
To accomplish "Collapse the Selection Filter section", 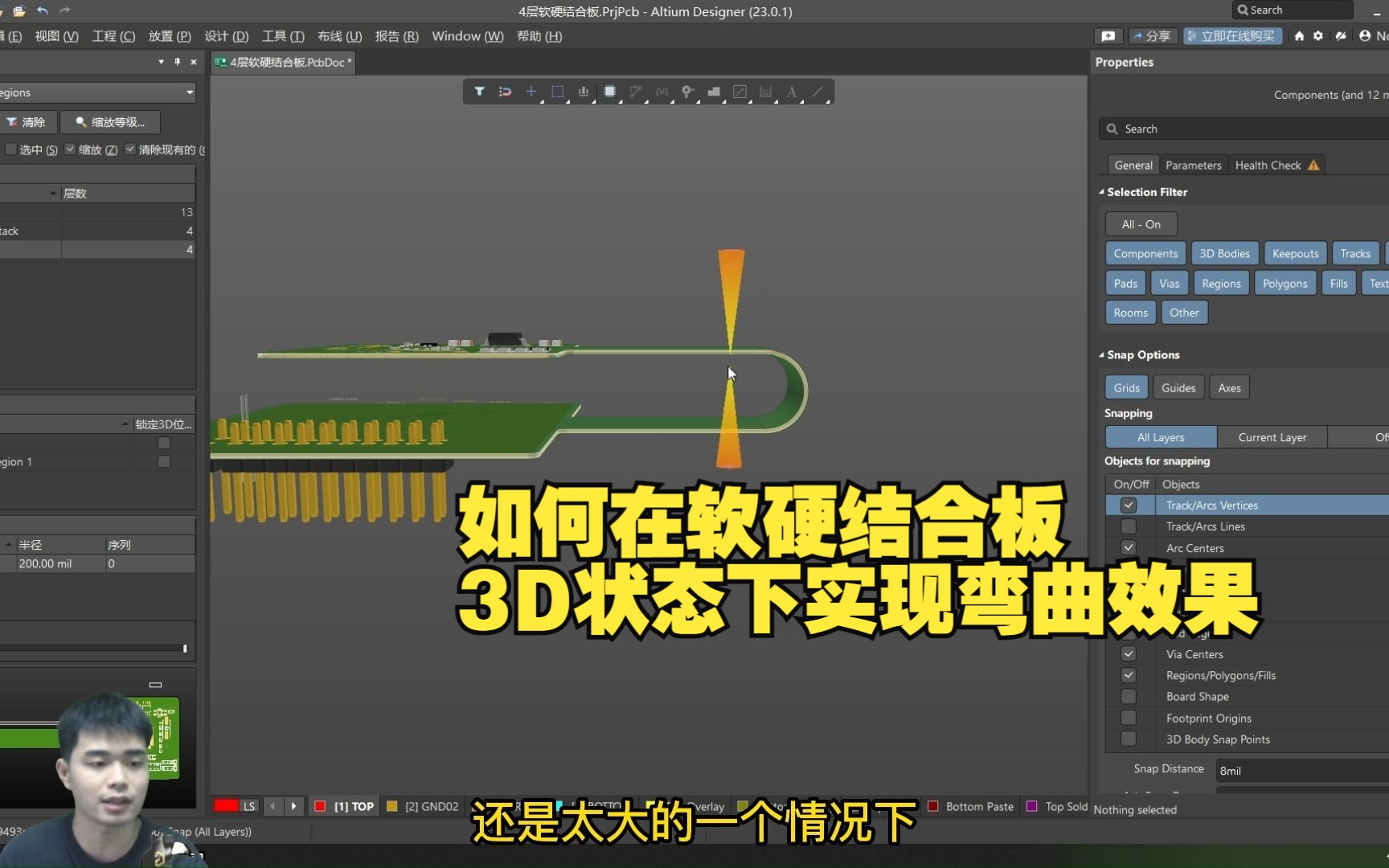I will point(1101,192).
